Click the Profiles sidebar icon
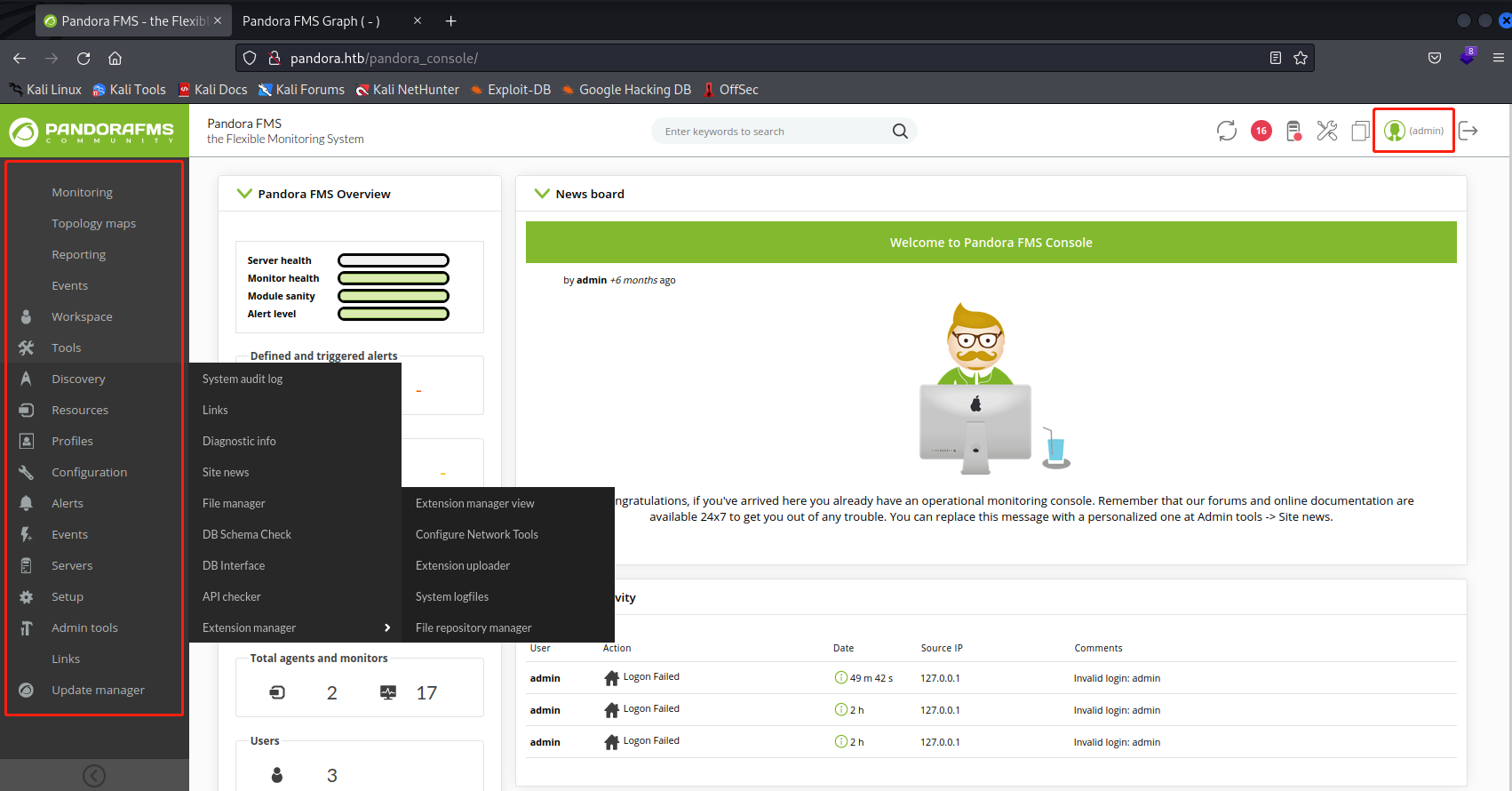Viewport: 1512px width, 791px height. 27,441
